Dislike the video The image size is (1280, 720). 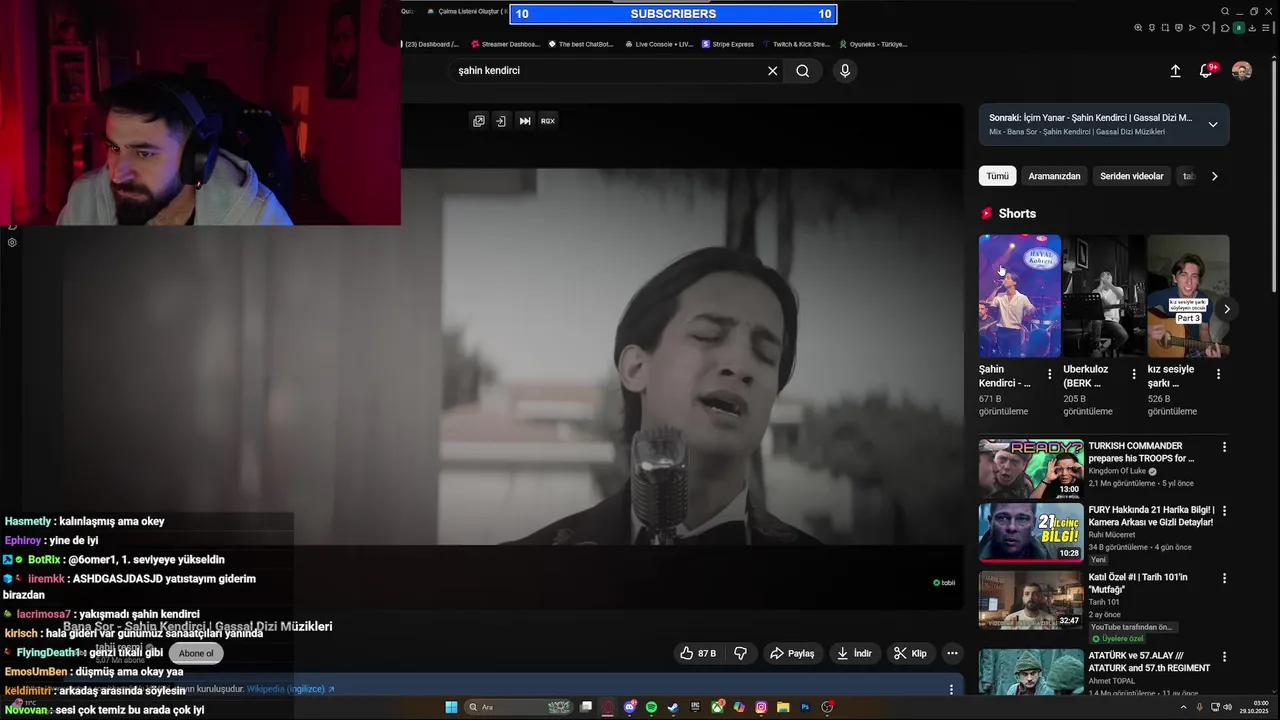741,653
